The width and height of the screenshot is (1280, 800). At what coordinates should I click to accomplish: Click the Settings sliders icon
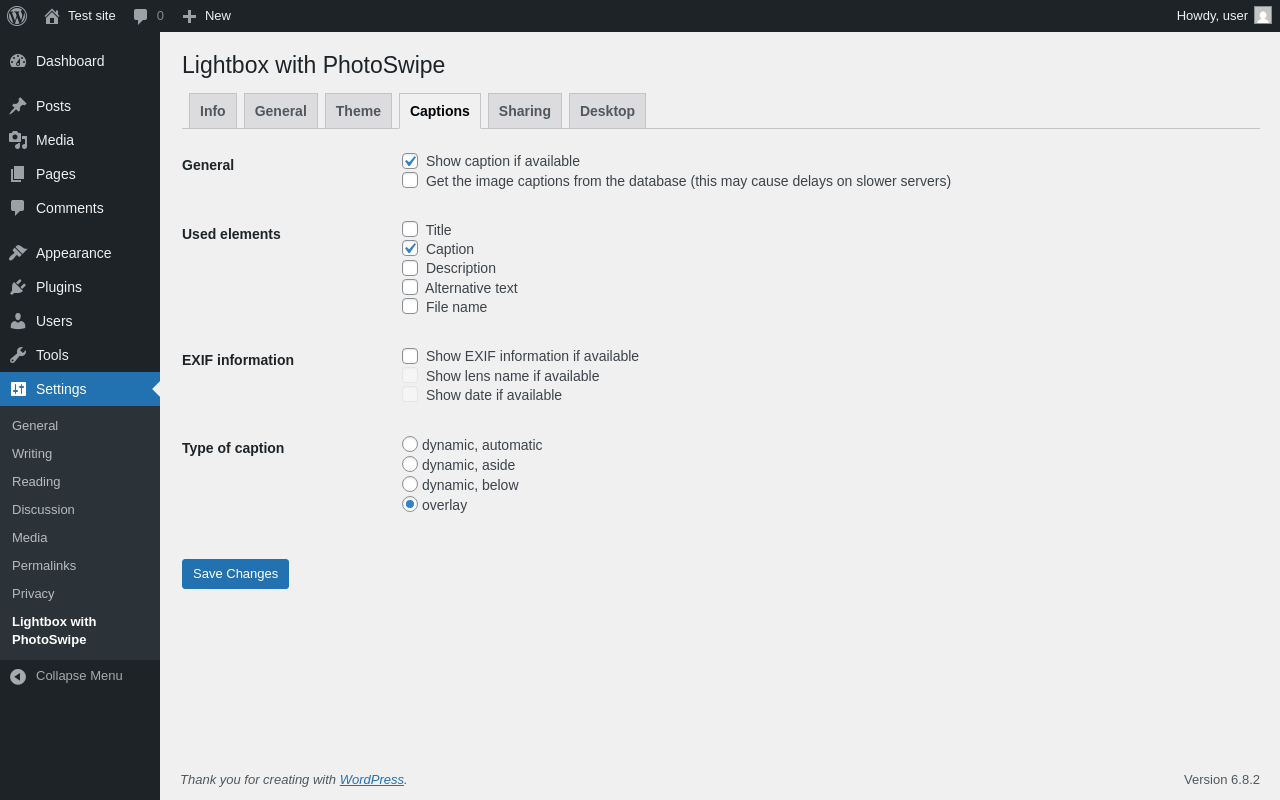[x=18, y=389]
